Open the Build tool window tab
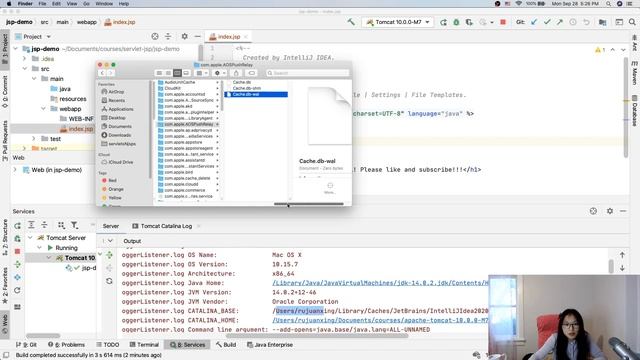The height and width of the screenshot is (360, 640). point(226,345)
